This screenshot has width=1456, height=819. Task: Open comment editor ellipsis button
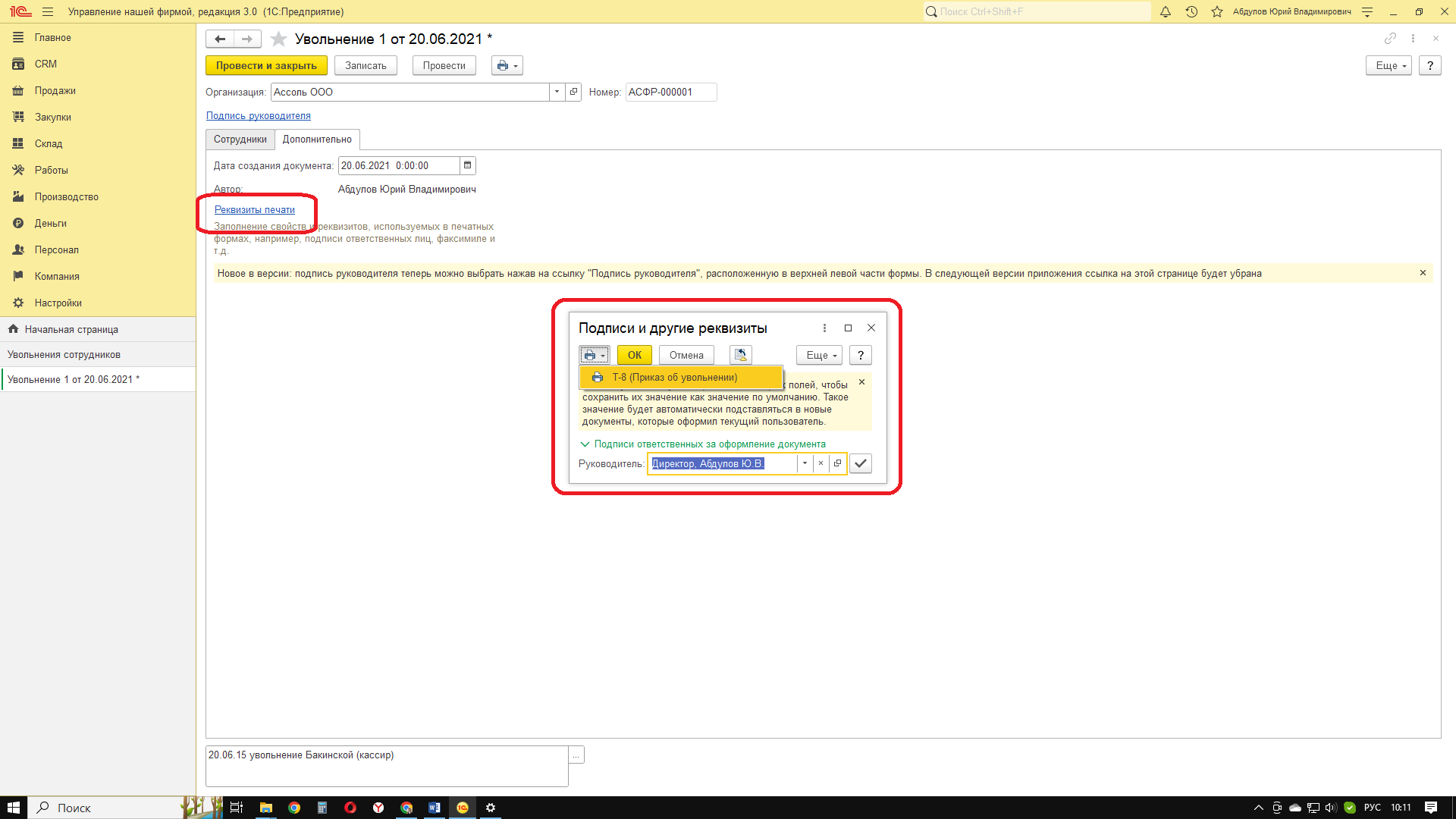576,755
